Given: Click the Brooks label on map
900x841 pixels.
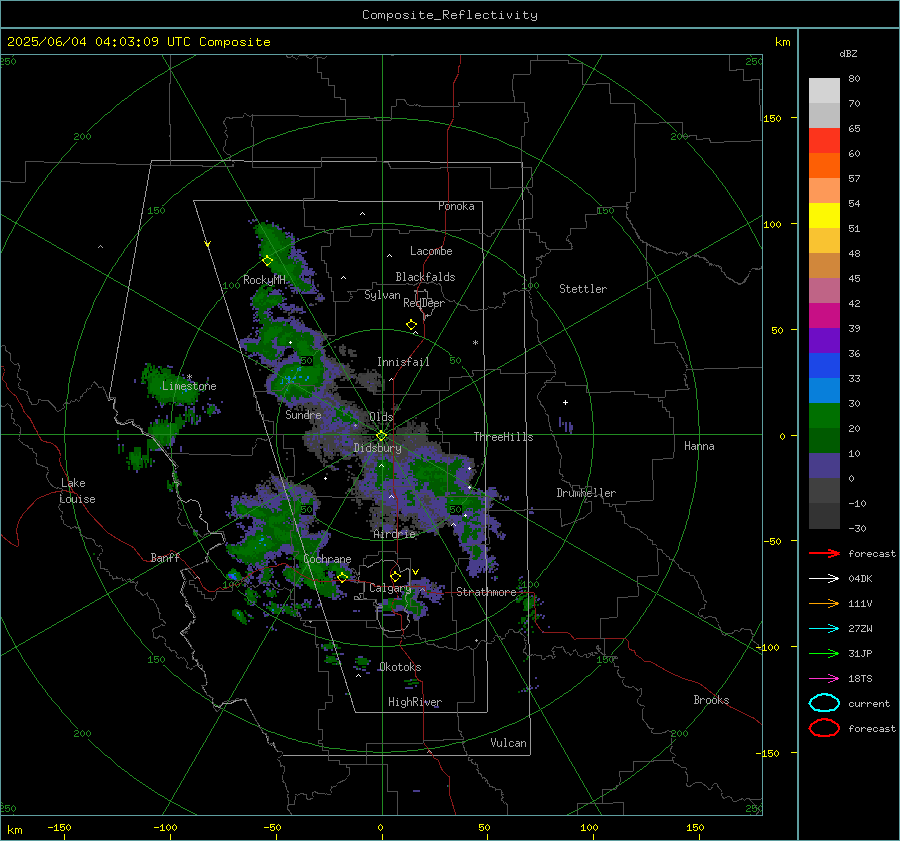Looking at the screenshot, I should coord(711,700).
